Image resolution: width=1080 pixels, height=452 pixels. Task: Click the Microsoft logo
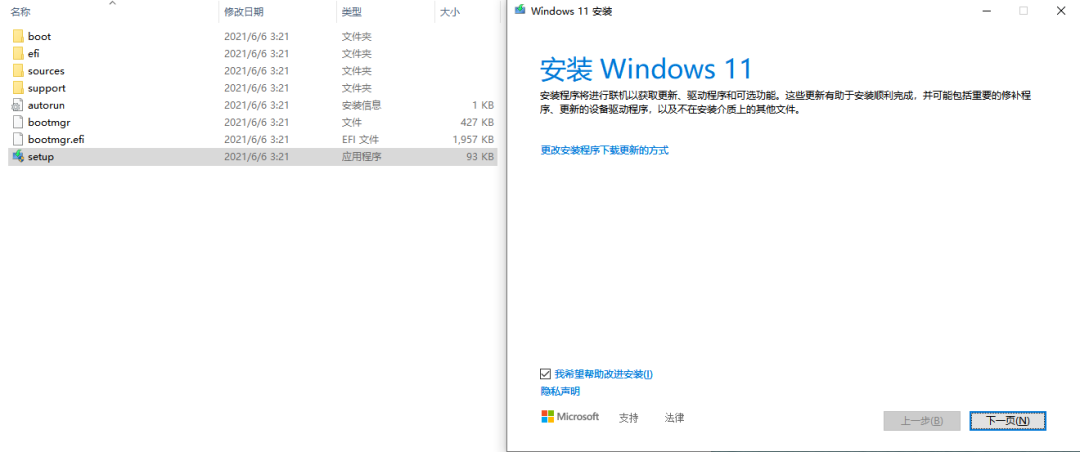(x=570, y=417)
